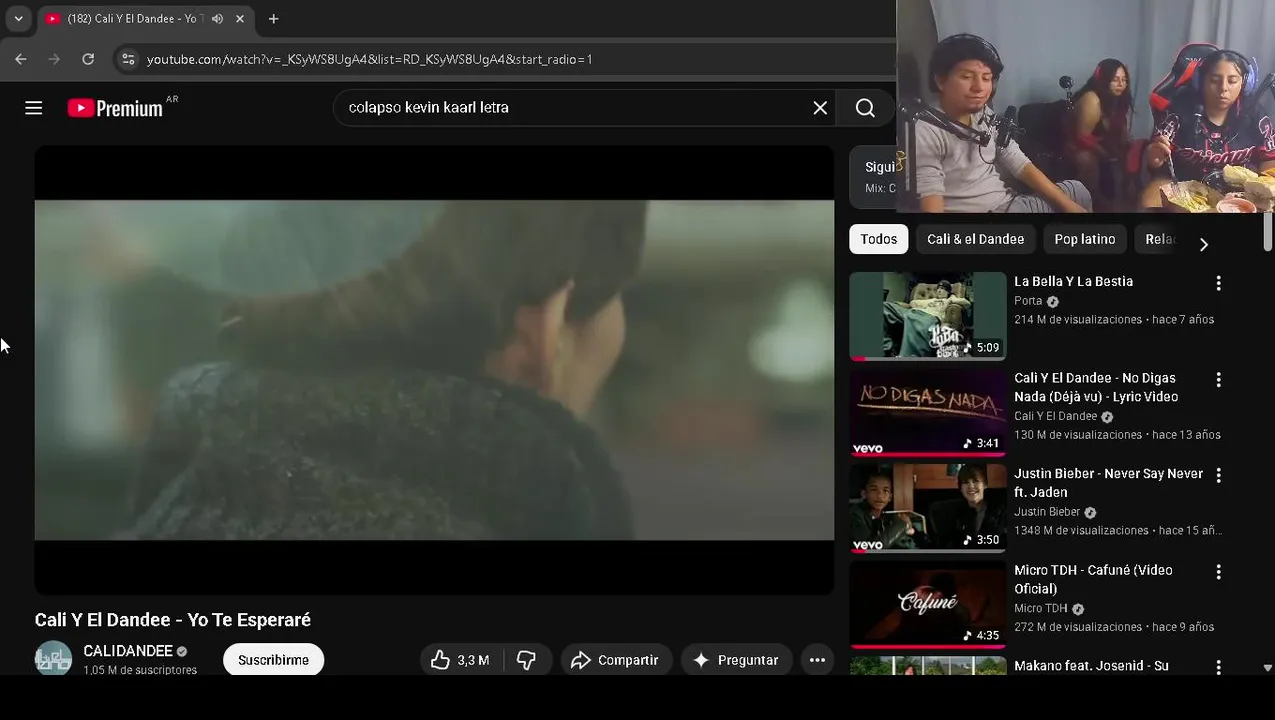Click video title Yo Te Esperaré
This screenshot has height=720, width=1275.
[173, 620]
